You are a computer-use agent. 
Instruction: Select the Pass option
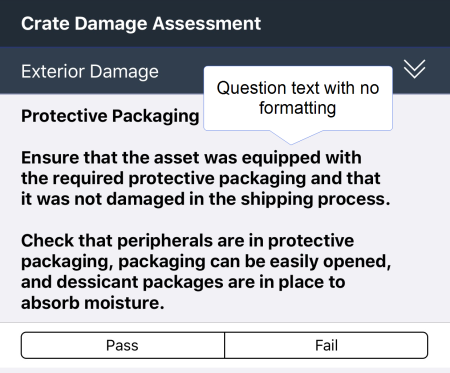coord(123,345)
